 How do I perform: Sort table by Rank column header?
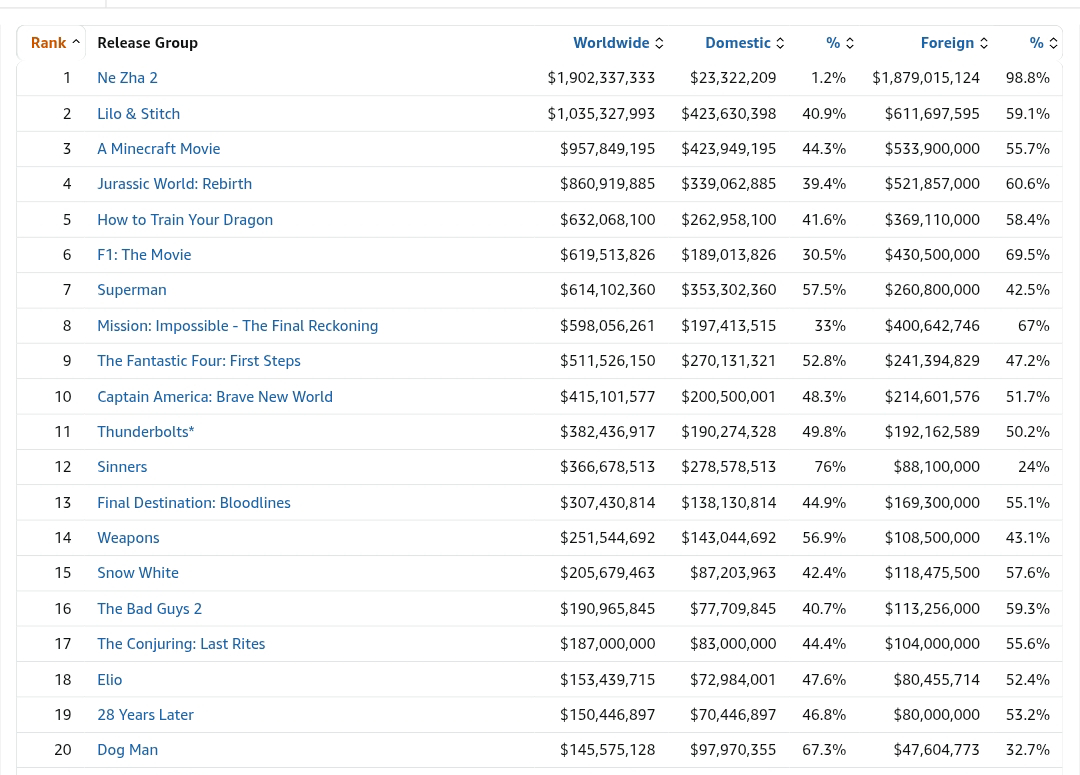48,42
